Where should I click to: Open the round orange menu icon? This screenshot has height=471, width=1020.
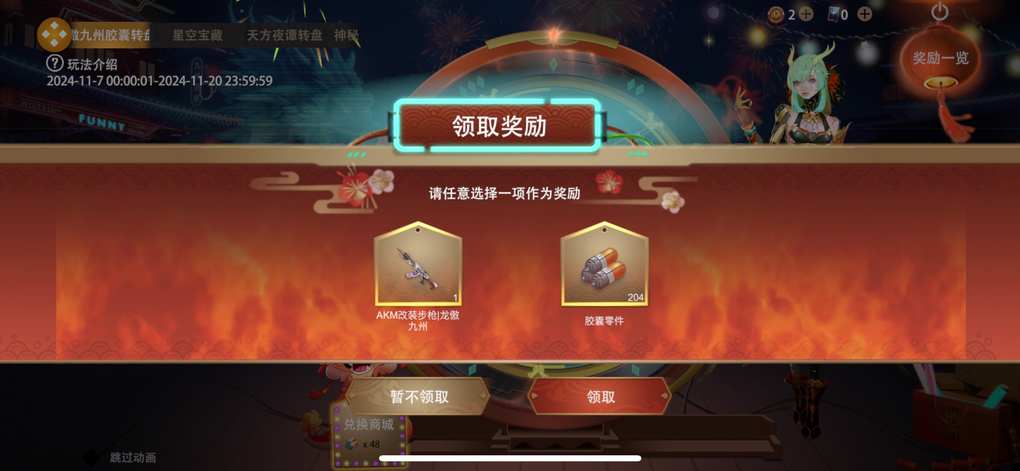point(54,34)
